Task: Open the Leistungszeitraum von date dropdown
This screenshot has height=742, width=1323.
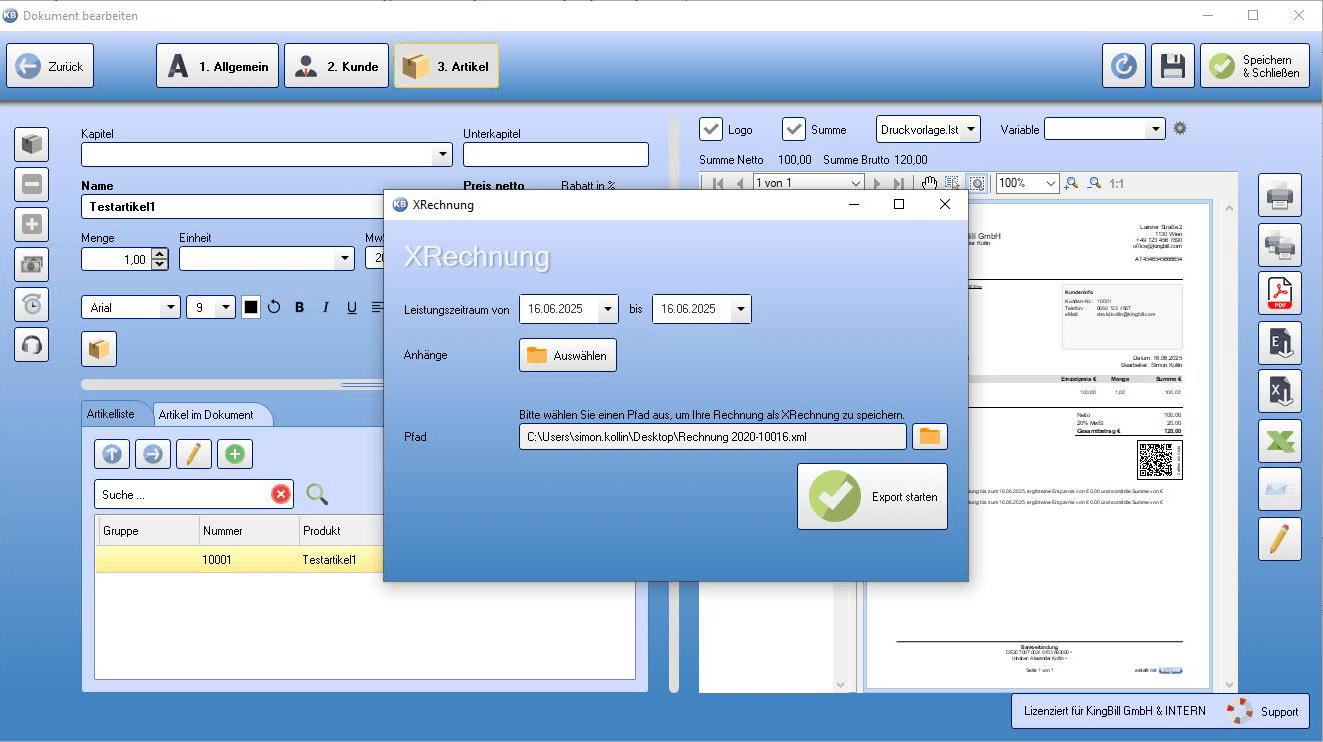Action: 608,309
